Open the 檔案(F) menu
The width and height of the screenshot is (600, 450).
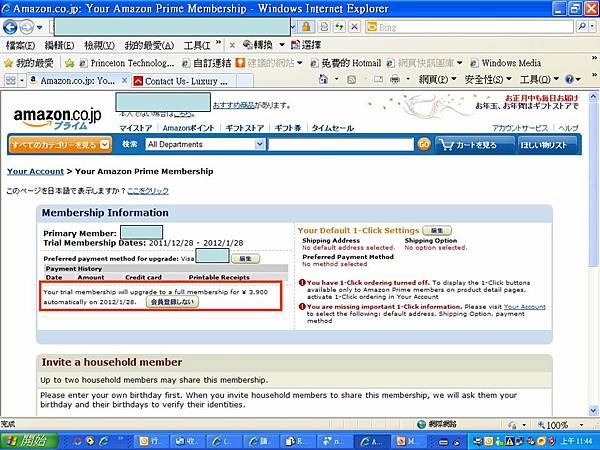[x=20, y=46]
